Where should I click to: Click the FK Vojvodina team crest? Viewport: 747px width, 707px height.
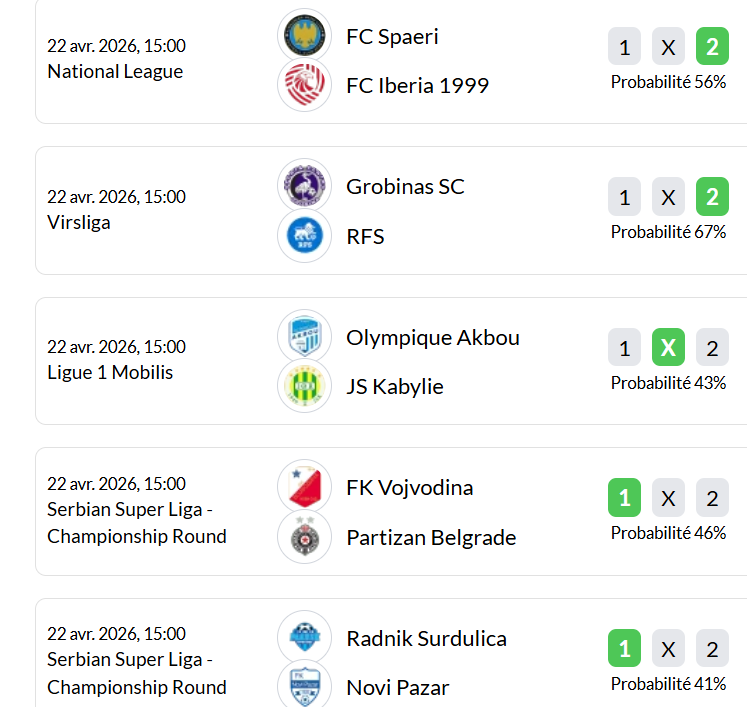(304, 487)
